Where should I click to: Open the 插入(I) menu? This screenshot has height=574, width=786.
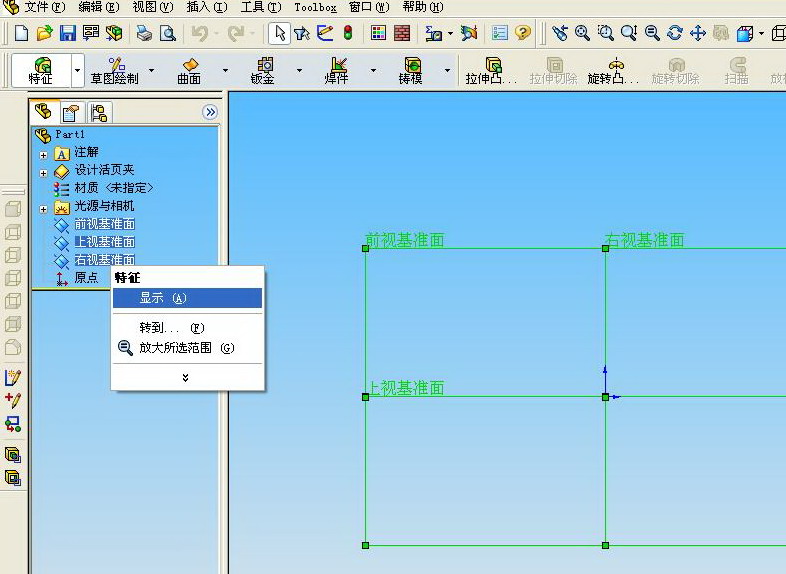tap(207, 7)
